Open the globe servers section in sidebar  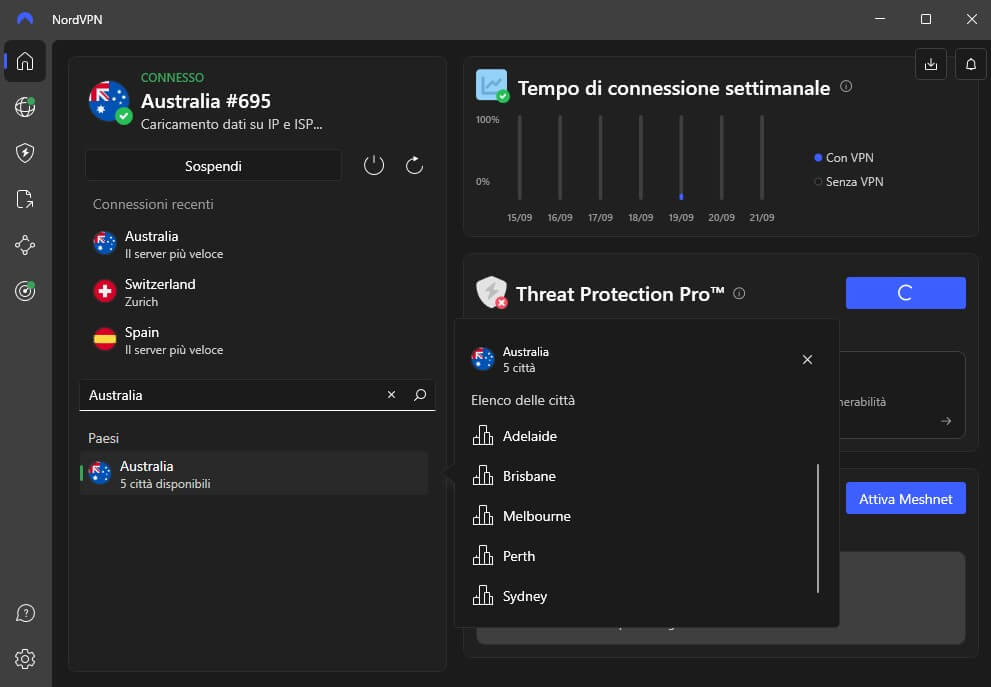tap(25, 107)
